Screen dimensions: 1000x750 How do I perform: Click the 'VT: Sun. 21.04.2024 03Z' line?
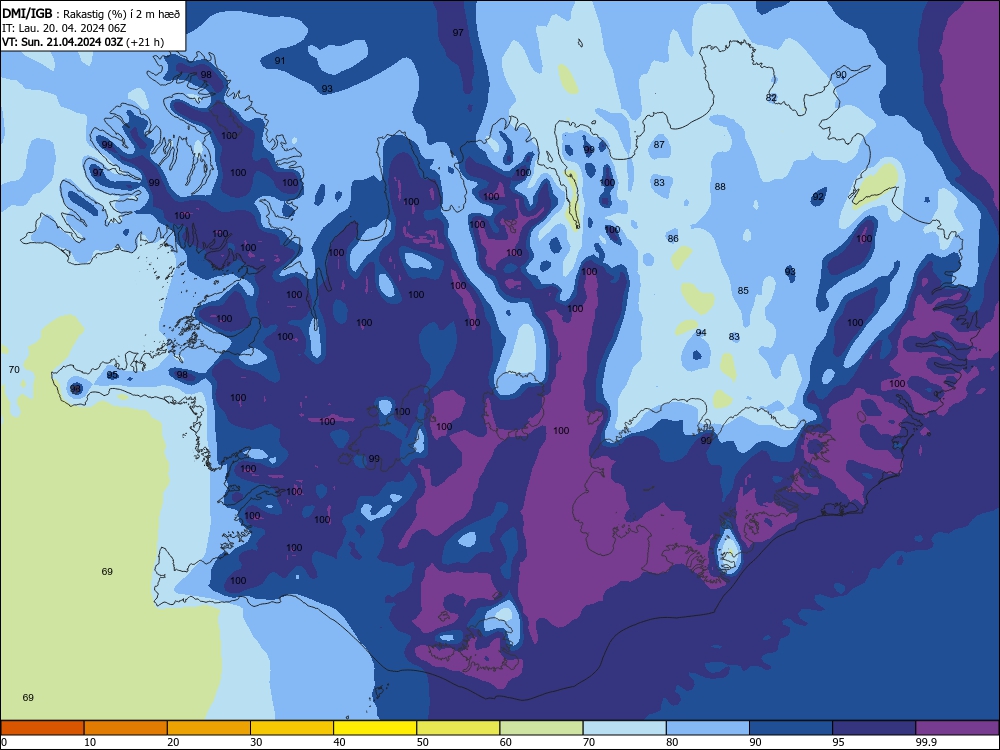point(62,42)
